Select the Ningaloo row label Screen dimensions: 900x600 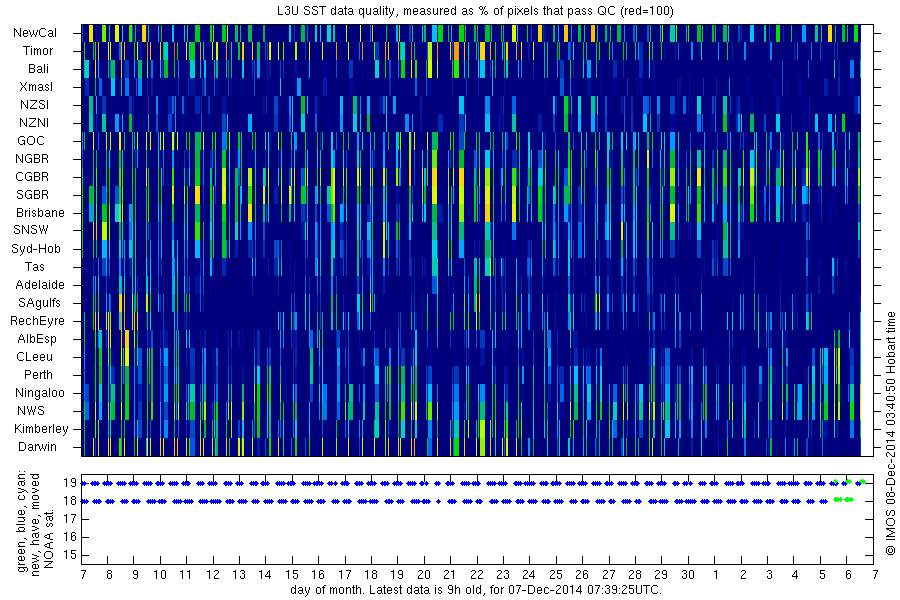tap(40, 393)
